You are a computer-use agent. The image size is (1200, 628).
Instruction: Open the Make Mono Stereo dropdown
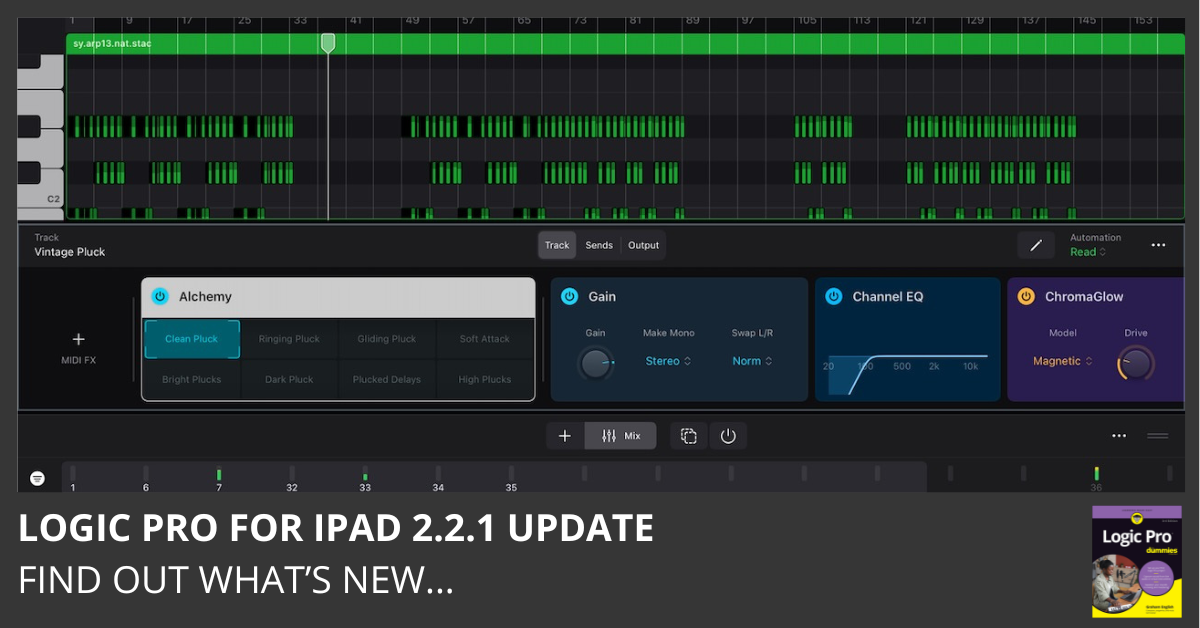click(668, 361)
